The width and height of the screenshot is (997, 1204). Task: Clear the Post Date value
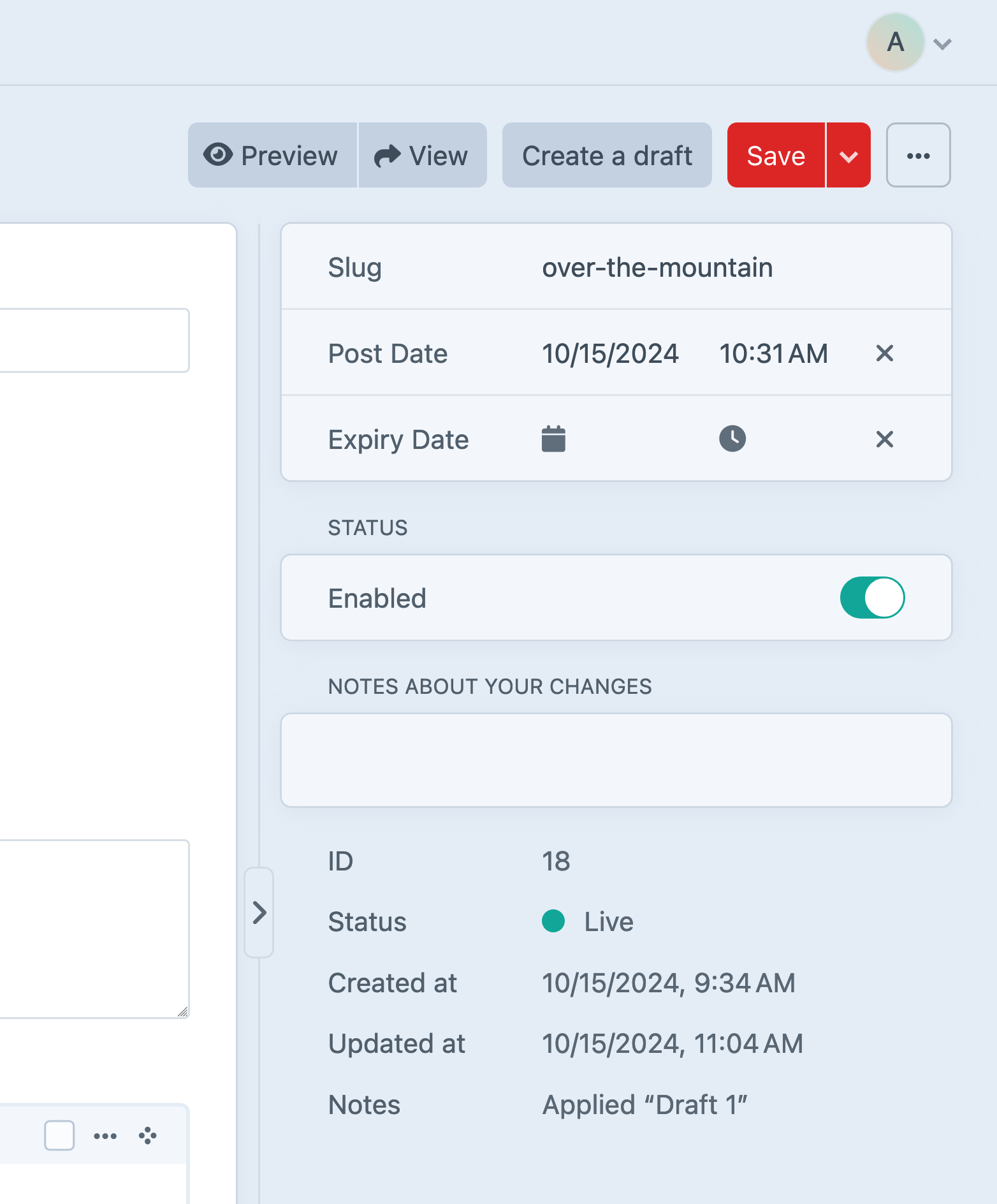884,353
